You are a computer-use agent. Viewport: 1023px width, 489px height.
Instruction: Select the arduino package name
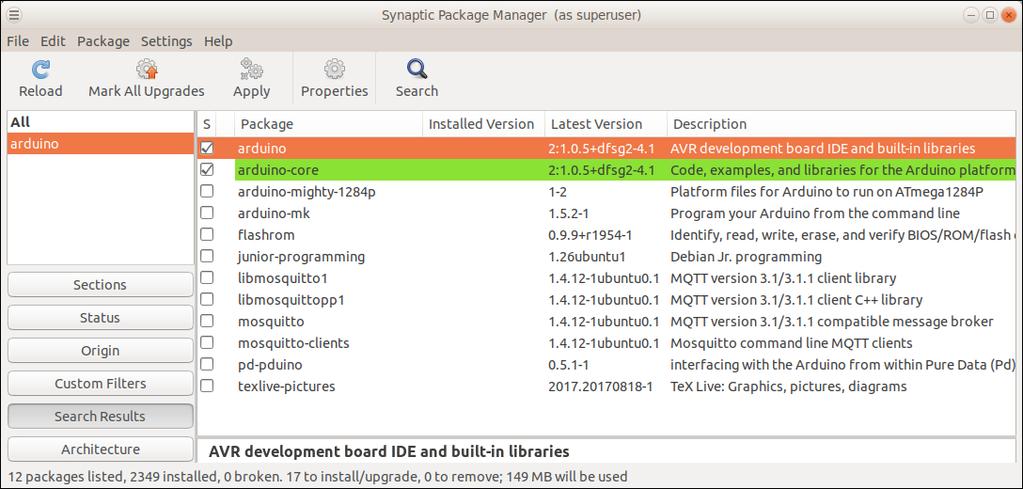tap(262, 149)
